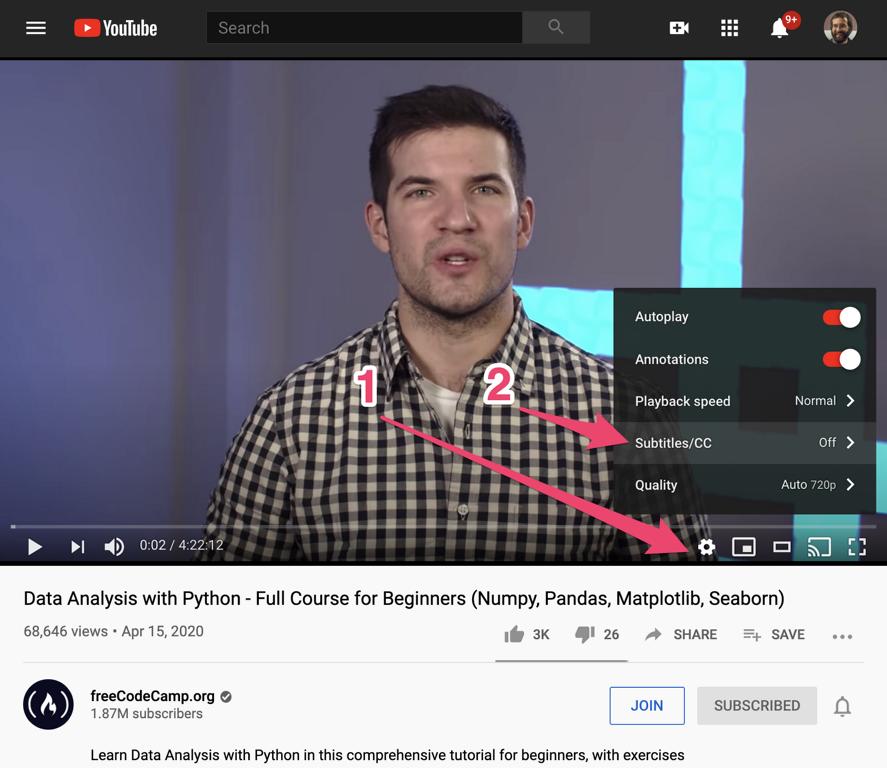Image resolution: width=887 pixels, height=768 pixels.
Task: Mute the video volume
Action: (114, 547)
